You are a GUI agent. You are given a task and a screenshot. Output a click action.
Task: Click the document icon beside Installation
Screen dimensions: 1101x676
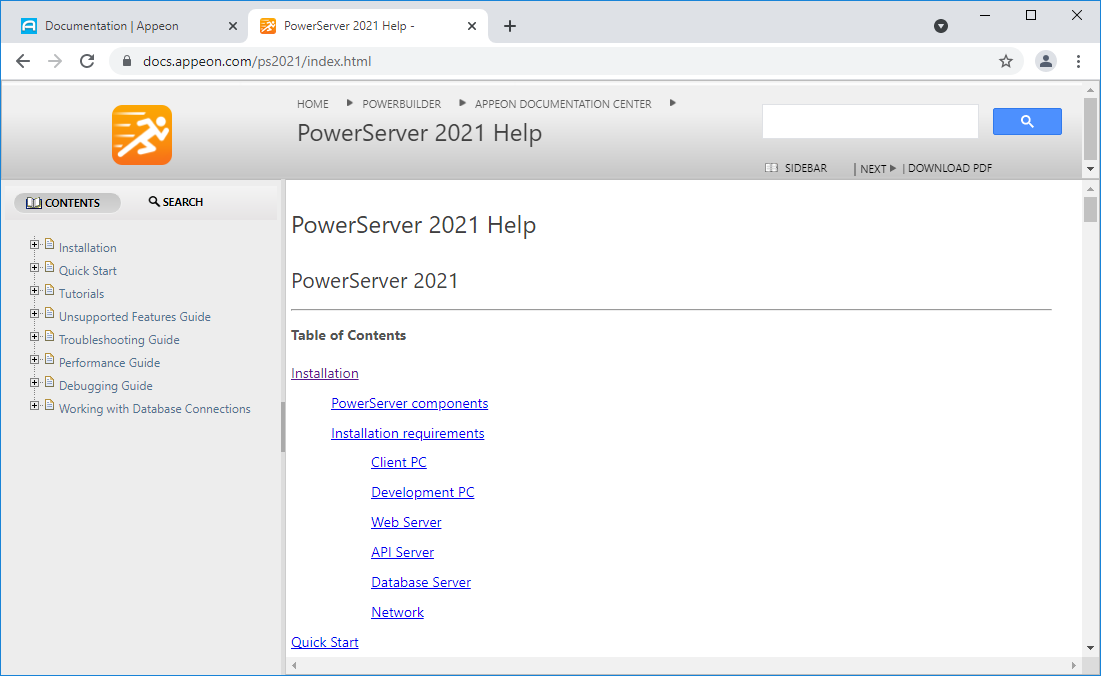(49, 244)
